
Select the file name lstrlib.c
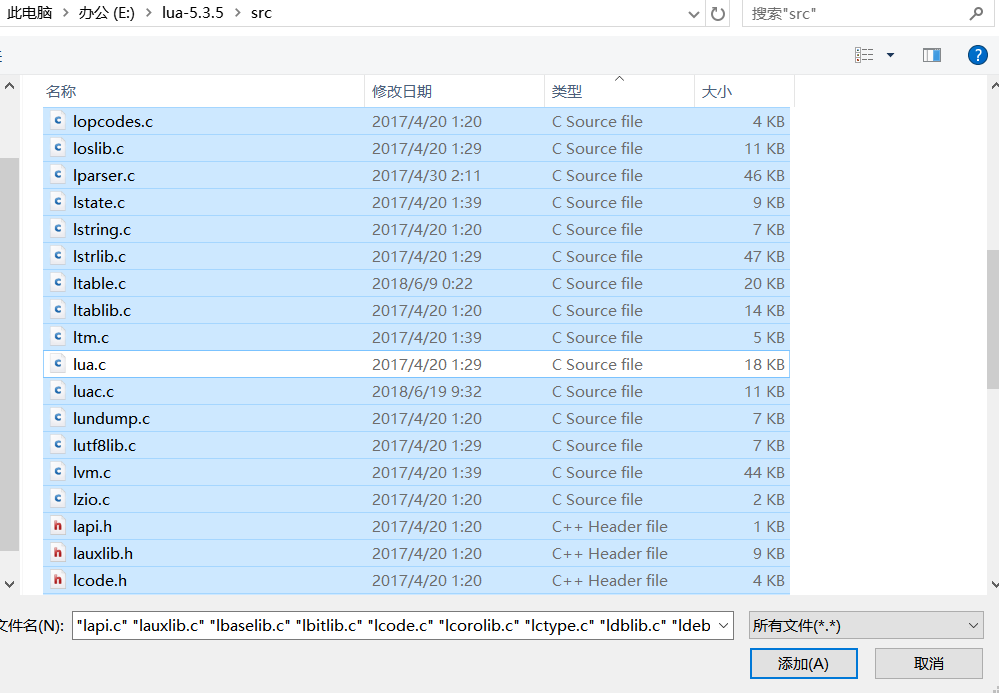pos(99,256)
